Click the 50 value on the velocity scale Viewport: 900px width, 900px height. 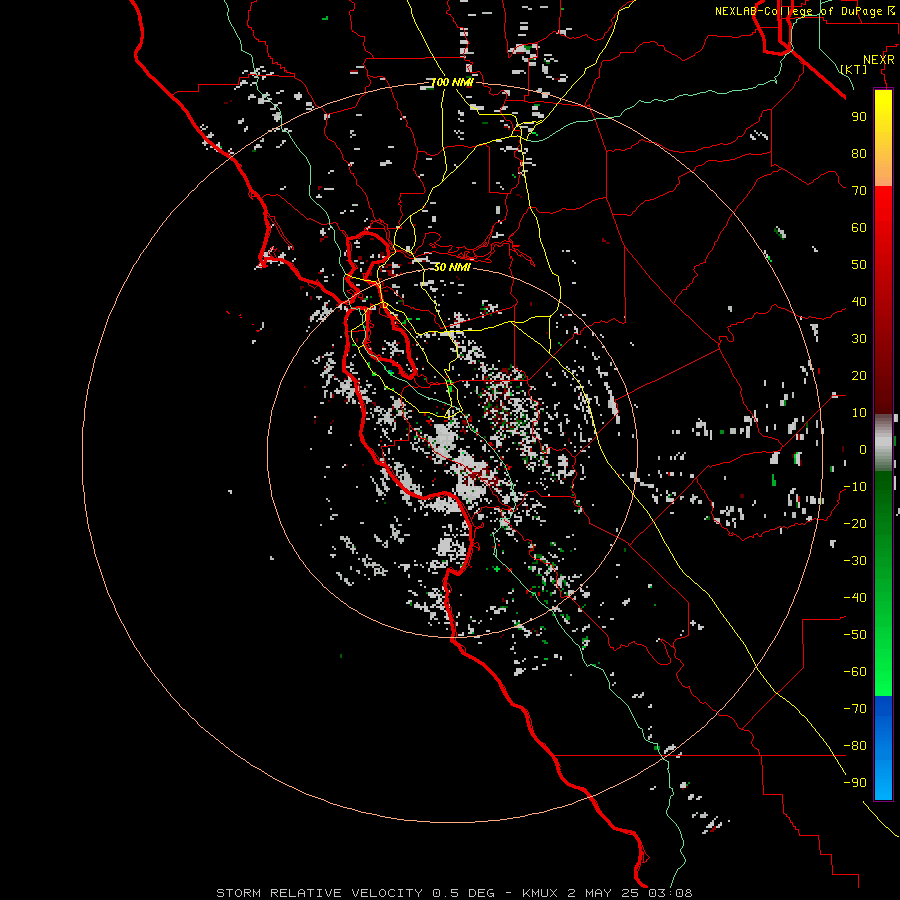pyautogui.click(x=859, y=265)
